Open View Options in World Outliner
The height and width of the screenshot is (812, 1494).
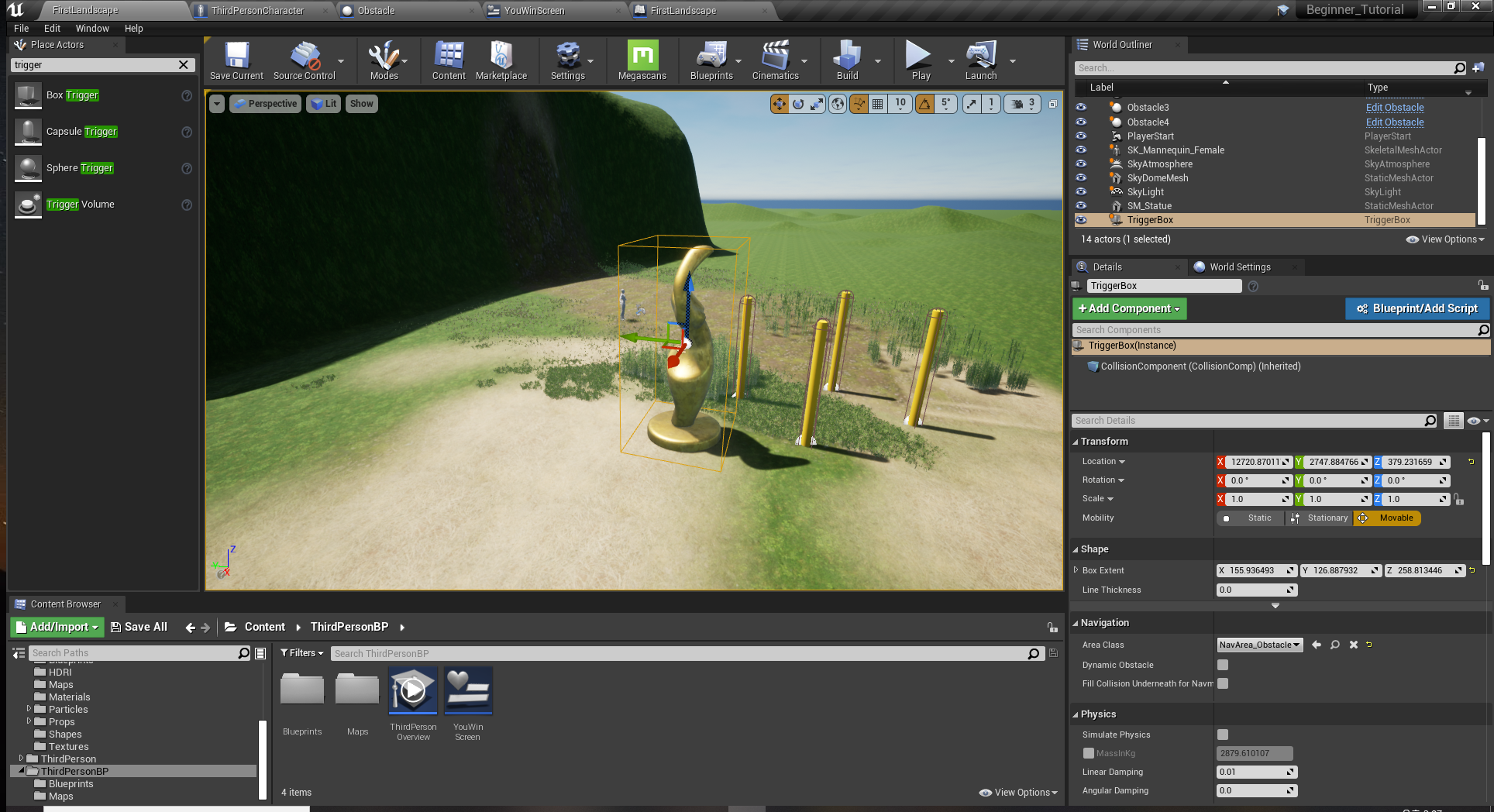(x=1445, y=239)
